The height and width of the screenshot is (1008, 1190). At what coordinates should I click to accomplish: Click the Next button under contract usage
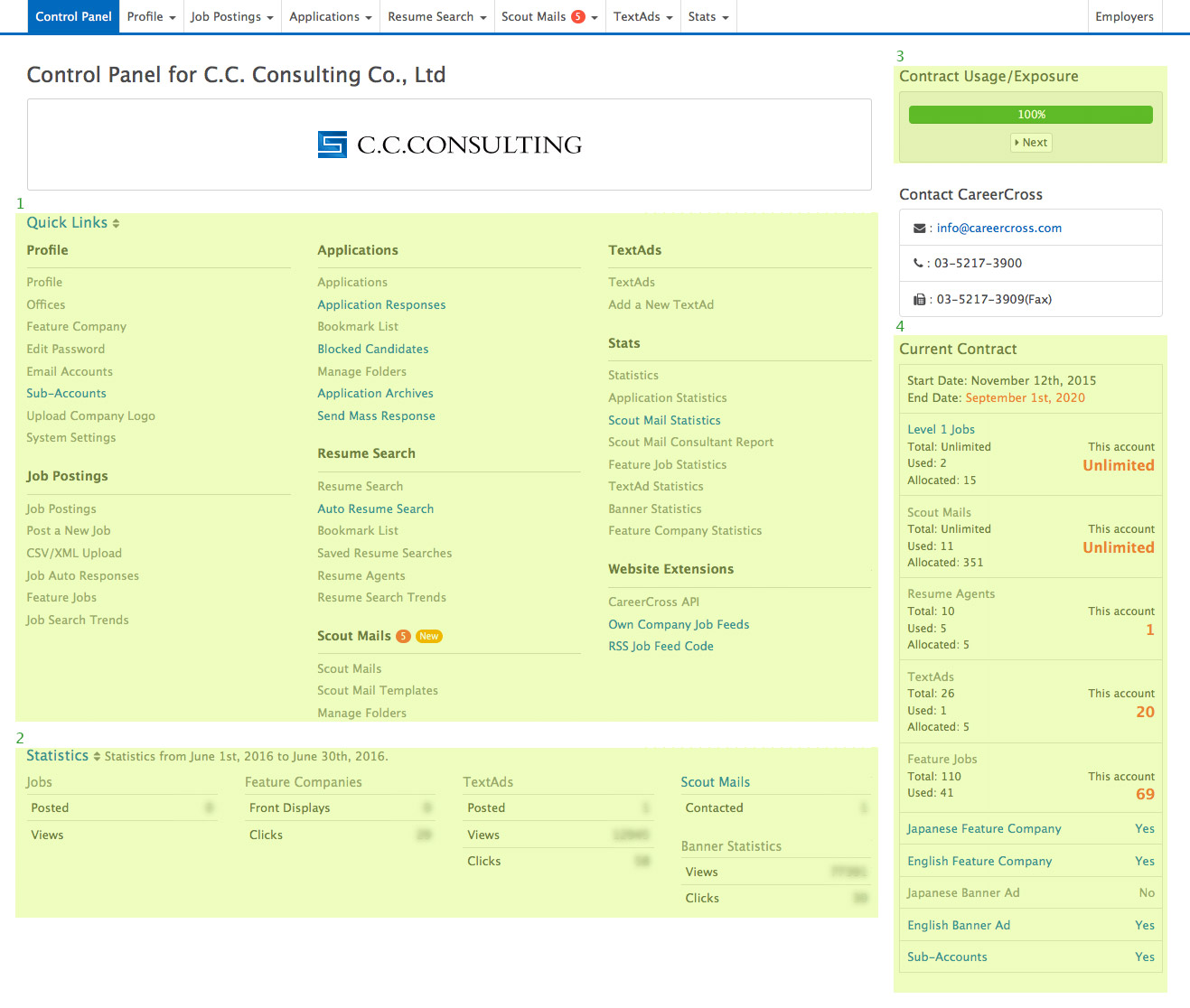click(1031, 143)
